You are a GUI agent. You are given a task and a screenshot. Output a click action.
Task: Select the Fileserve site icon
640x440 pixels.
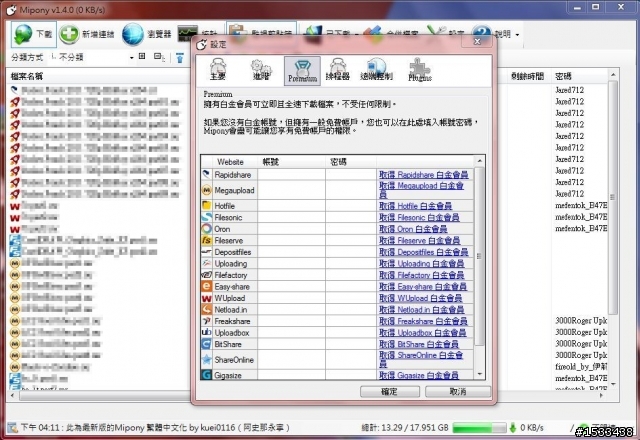(x=207, y=240)
